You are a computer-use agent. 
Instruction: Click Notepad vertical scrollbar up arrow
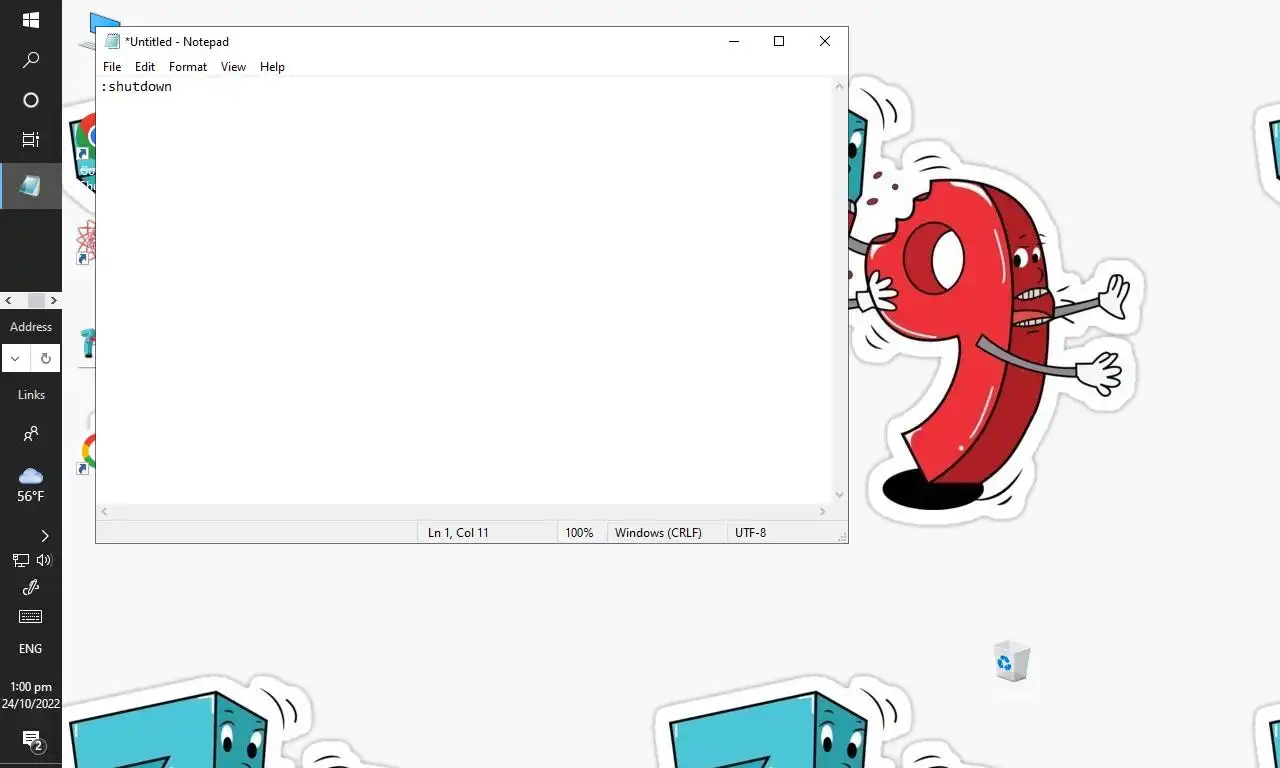click(x=840, y=87)
